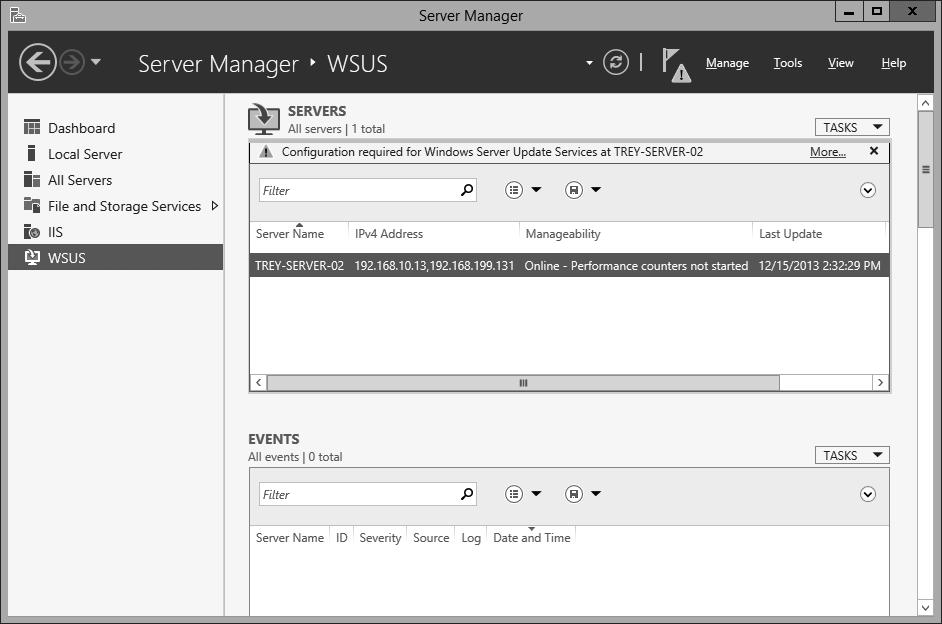
Task: Click the 12/15/2013 2:32:29 PM cell
Action: 819,265
